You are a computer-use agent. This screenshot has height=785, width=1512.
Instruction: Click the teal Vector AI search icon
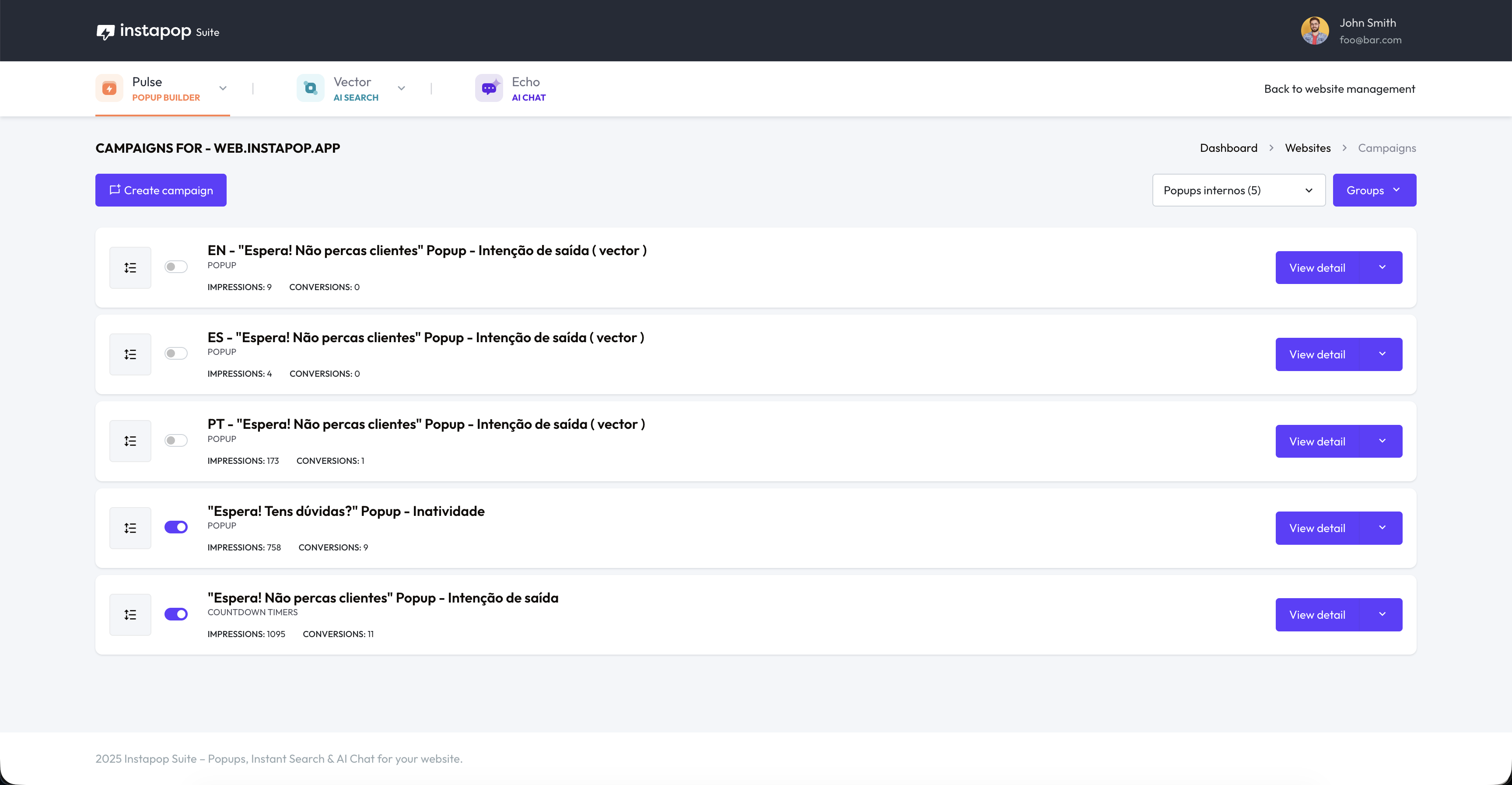pyautogui.click(x=311, y=88)
